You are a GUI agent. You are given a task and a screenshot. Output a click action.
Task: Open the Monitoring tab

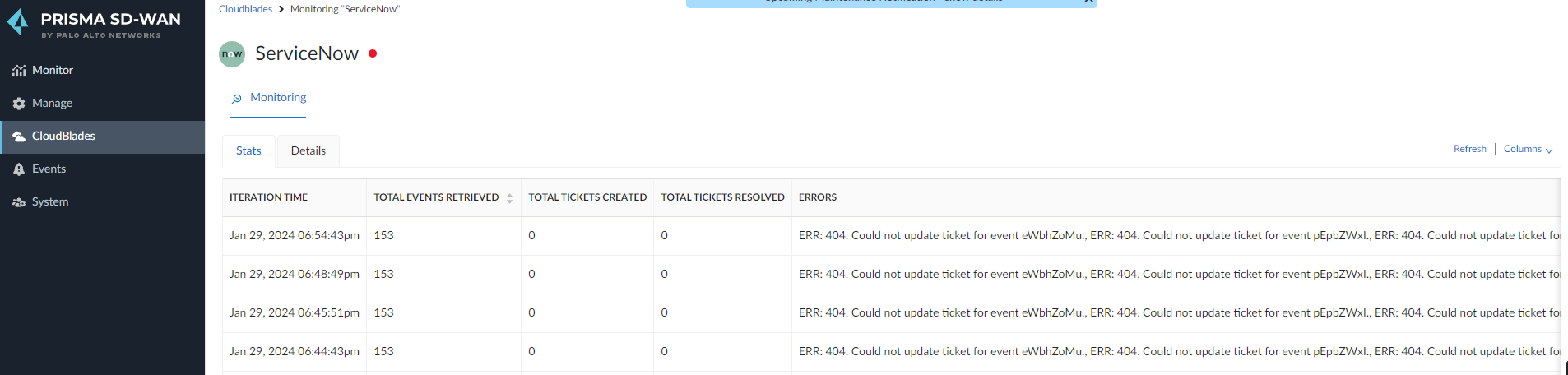click(x=277, y=98)
